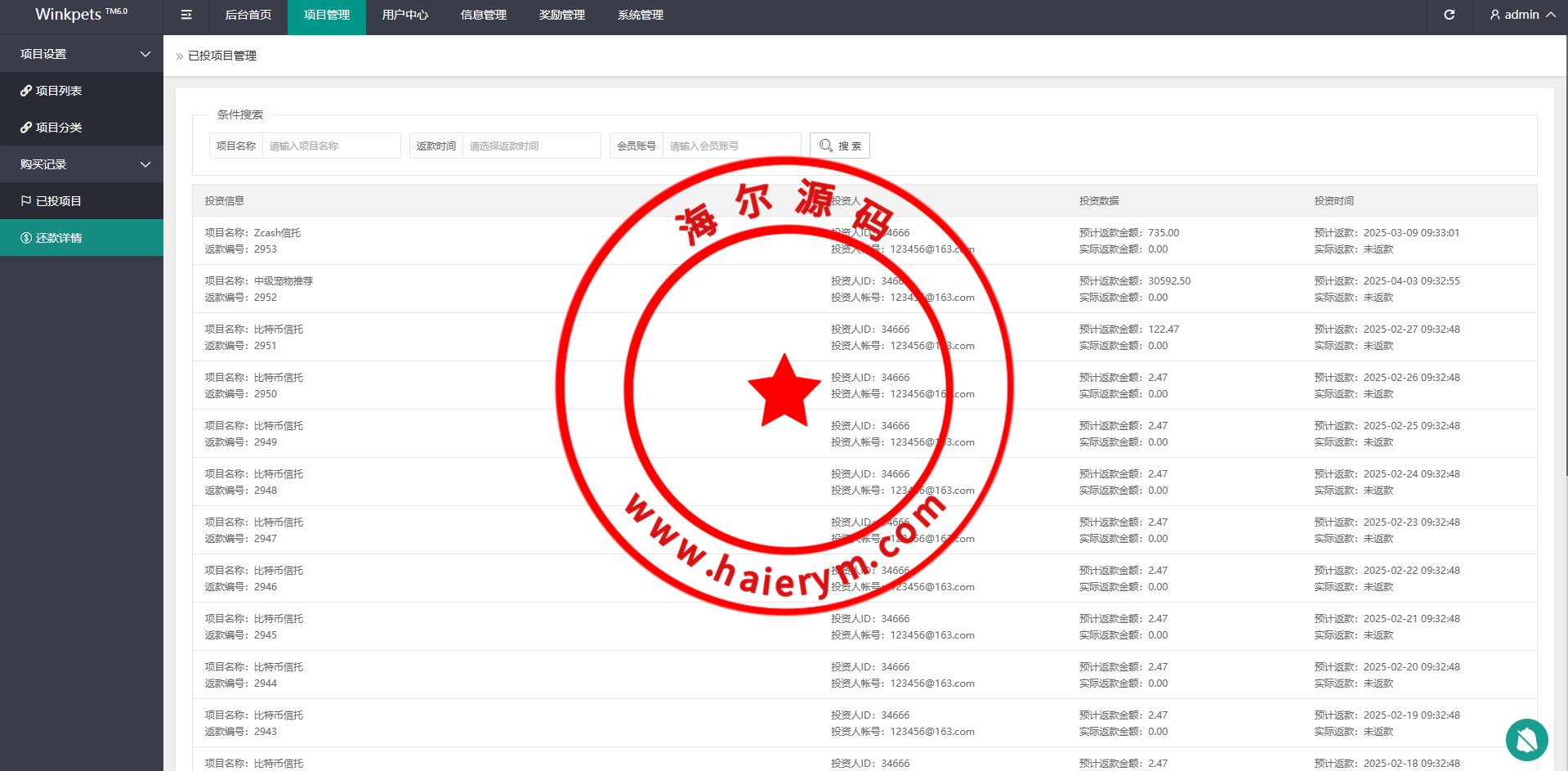The width and height of the screenshot is (1568, 771).
Task: Switch to the 后台首页 tab
Action: [248, 15]
